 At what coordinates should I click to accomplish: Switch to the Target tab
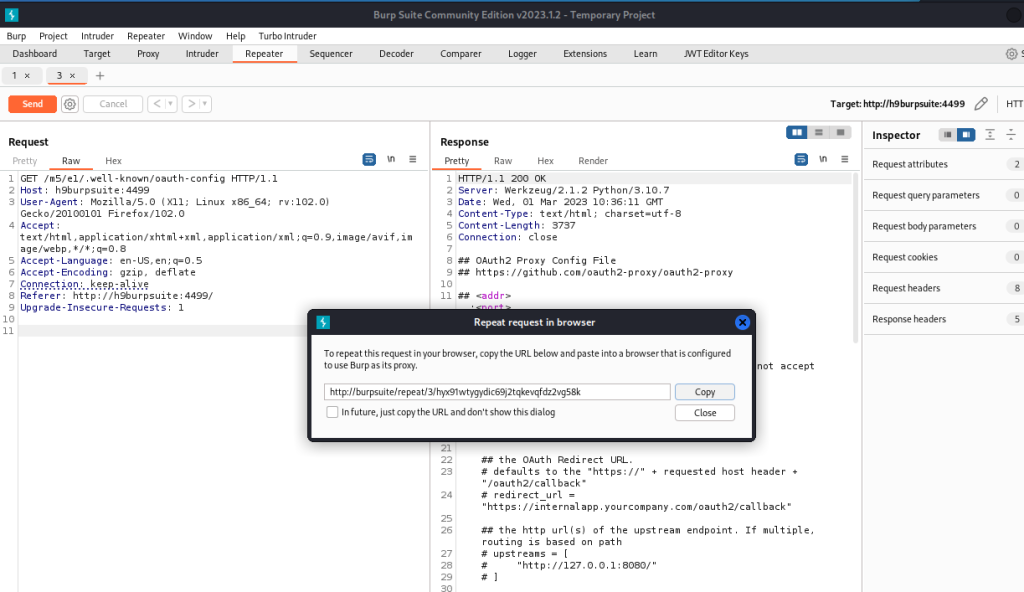pos(97,54)
